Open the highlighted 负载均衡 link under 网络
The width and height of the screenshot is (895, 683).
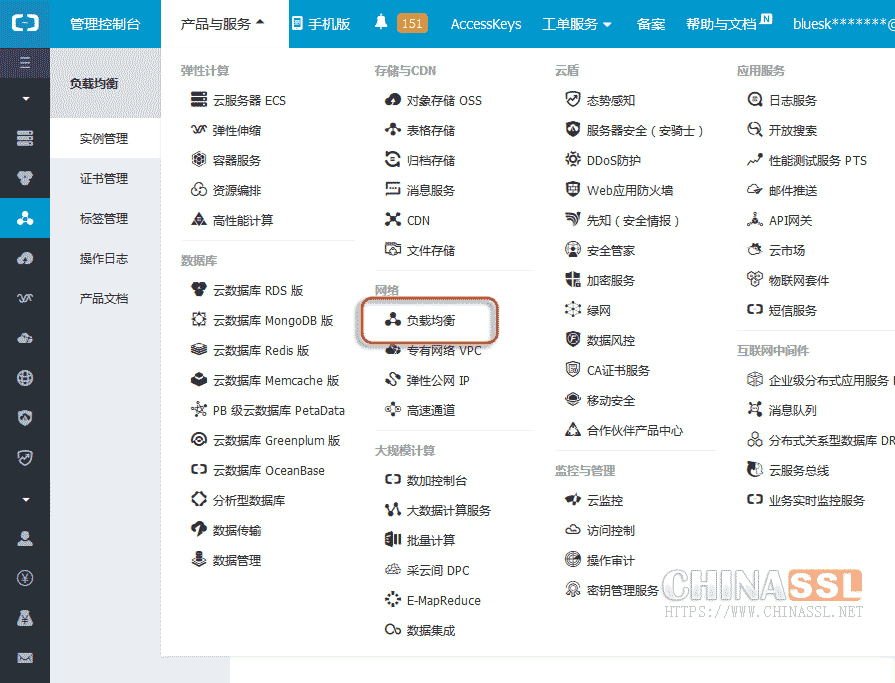coord(430,321)
